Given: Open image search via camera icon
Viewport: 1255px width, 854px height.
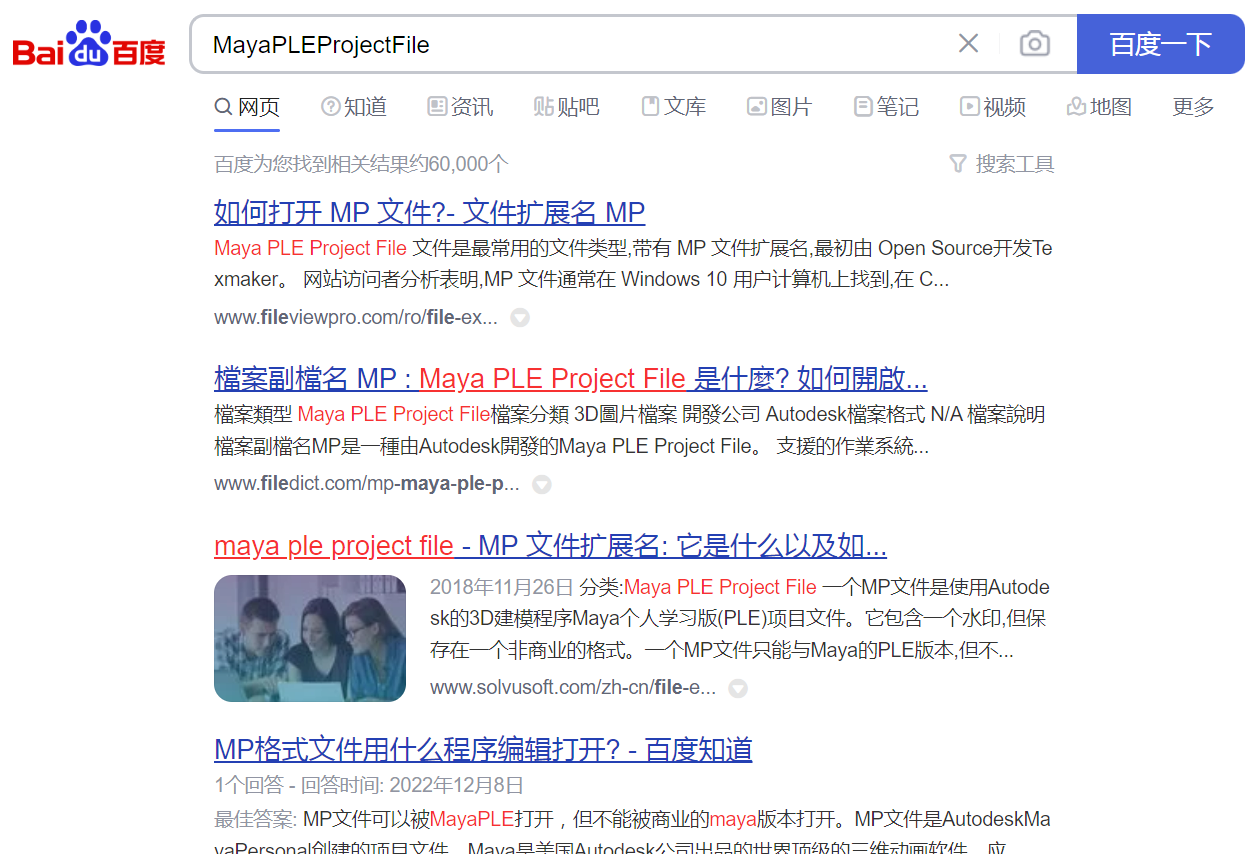Looking at the screenshot, I should click(x=1034, y=44).
